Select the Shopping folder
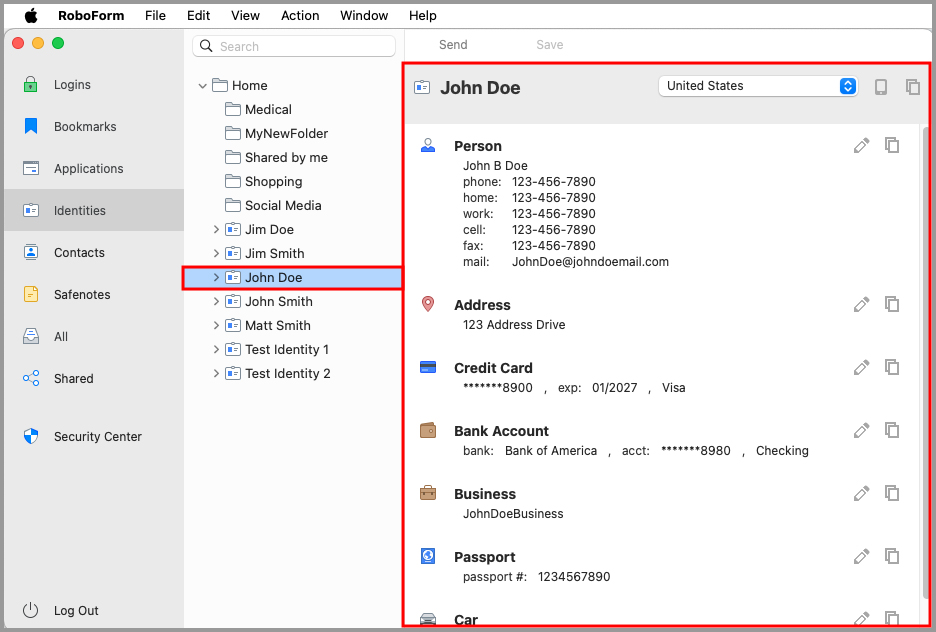 click(273, 181)
